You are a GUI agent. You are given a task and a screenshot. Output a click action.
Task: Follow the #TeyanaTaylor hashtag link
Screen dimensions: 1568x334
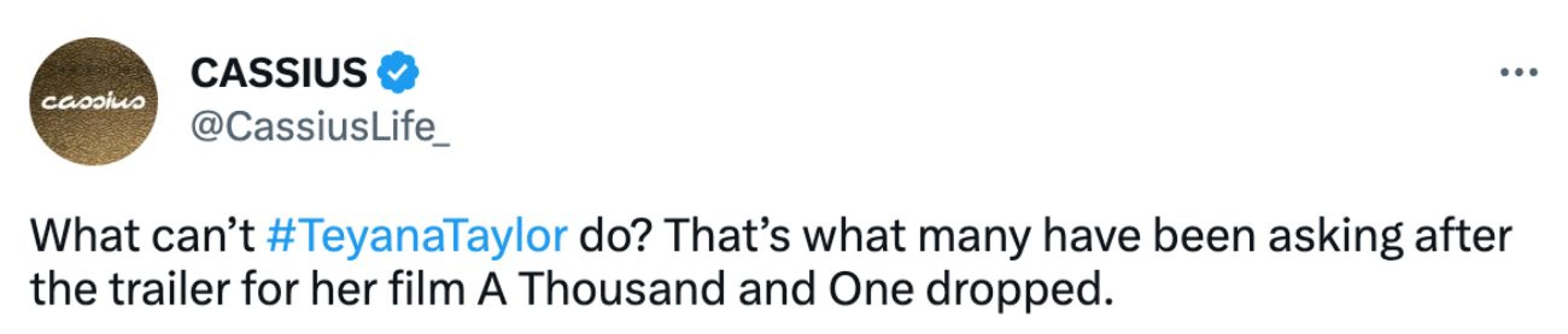point(416,236)
